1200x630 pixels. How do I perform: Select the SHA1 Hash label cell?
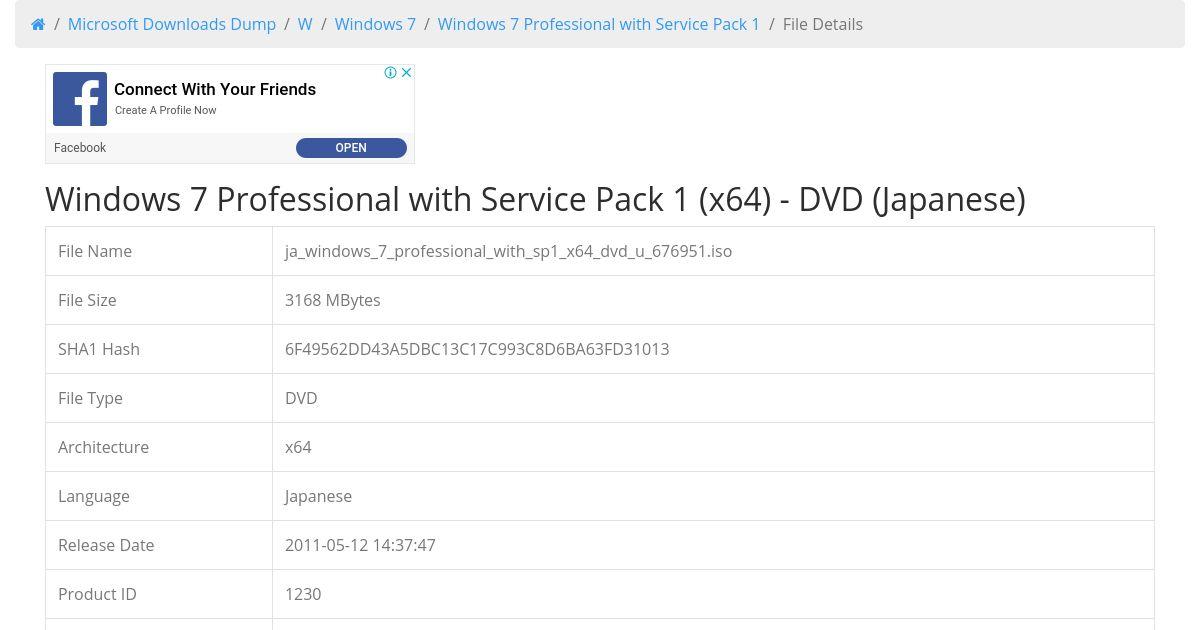(159, 349)
